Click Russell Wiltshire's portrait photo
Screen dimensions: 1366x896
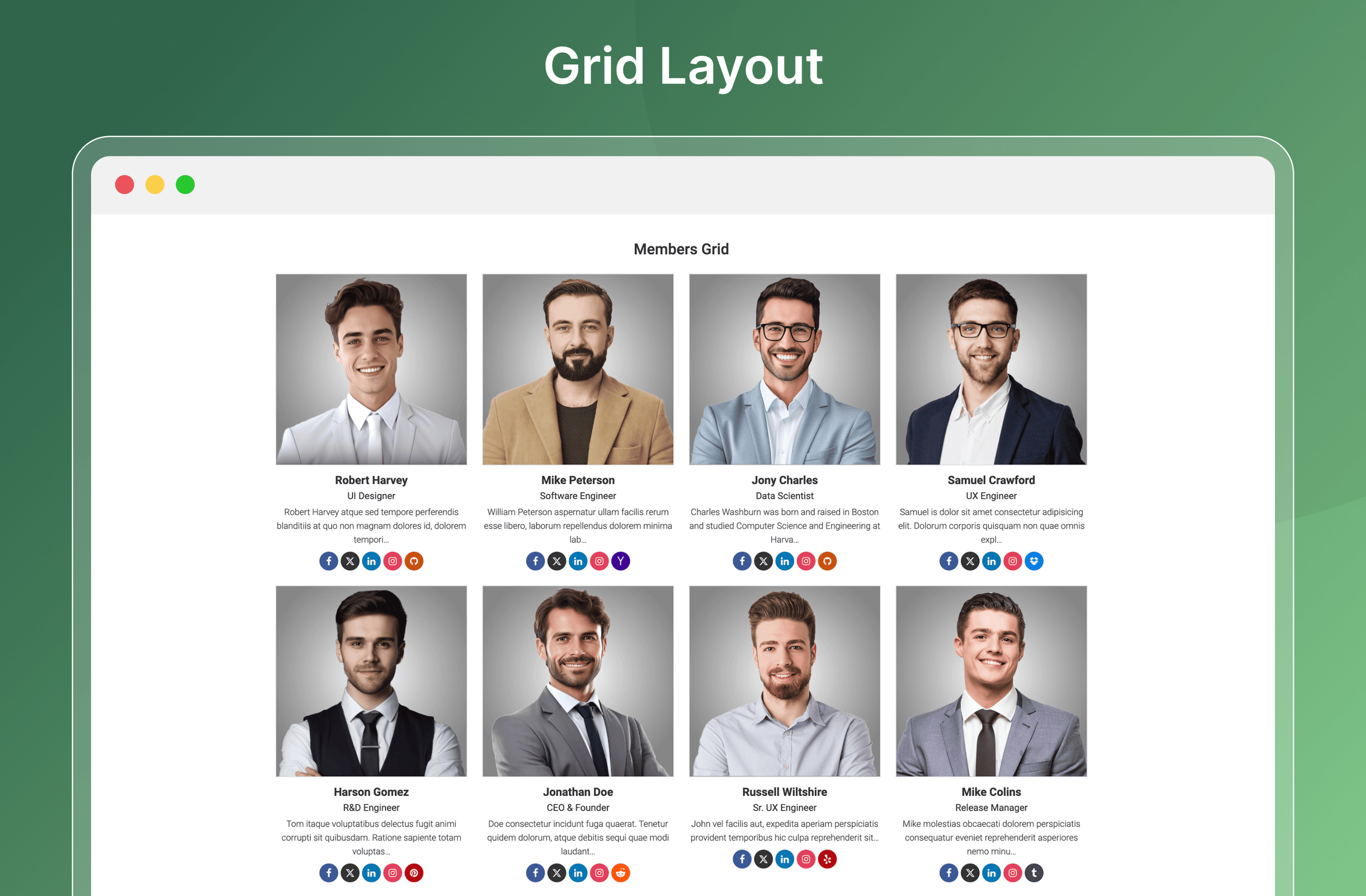click(785, 681)
